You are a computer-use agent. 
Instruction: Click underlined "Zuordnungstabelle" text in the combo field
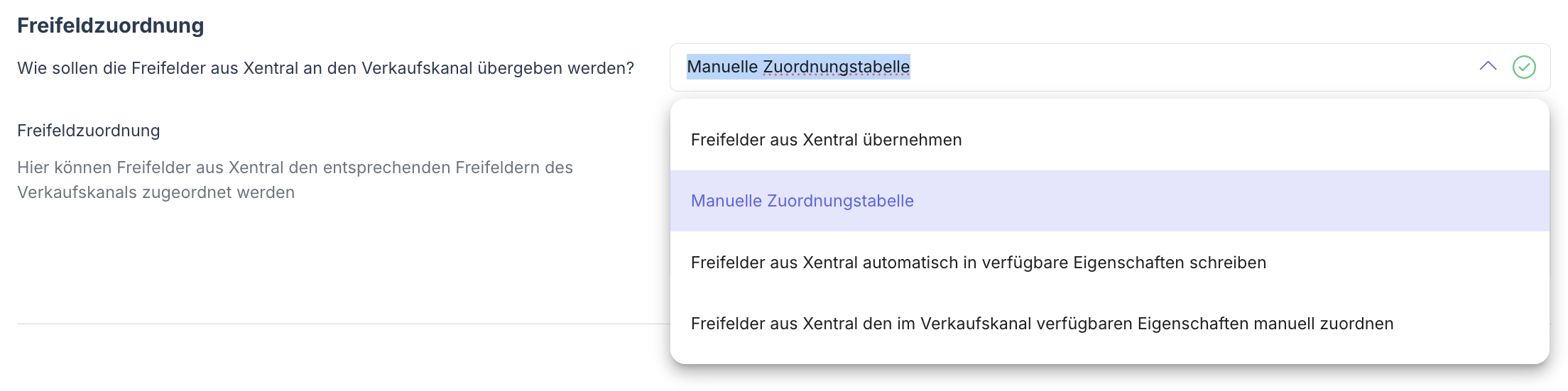[x=836, y=67]
